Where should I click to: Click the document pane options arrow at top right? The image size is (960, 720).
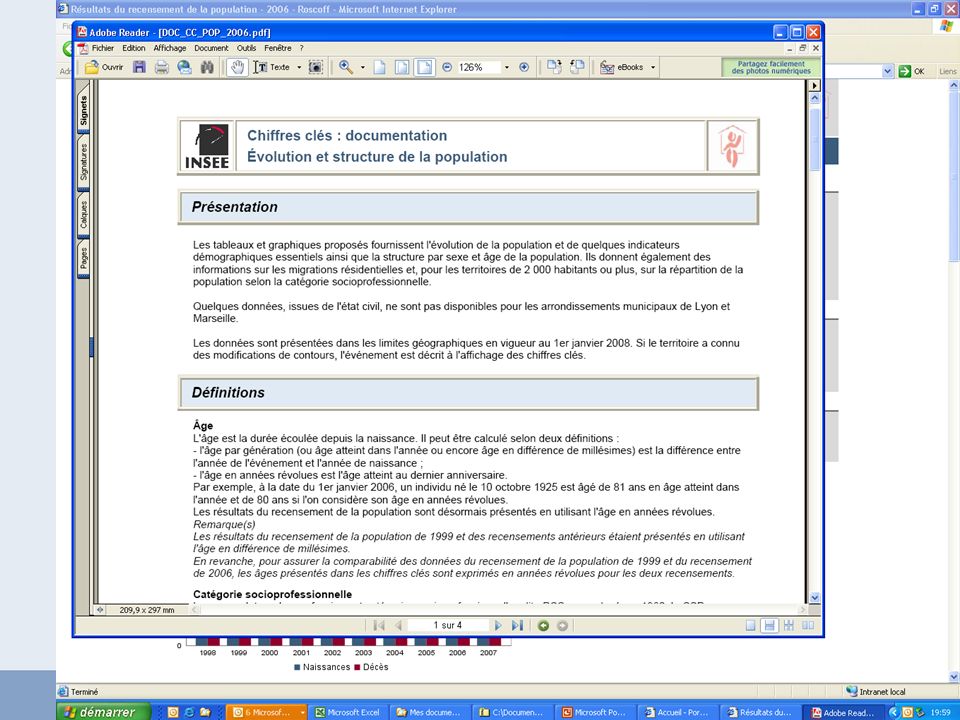click(814, 86)
